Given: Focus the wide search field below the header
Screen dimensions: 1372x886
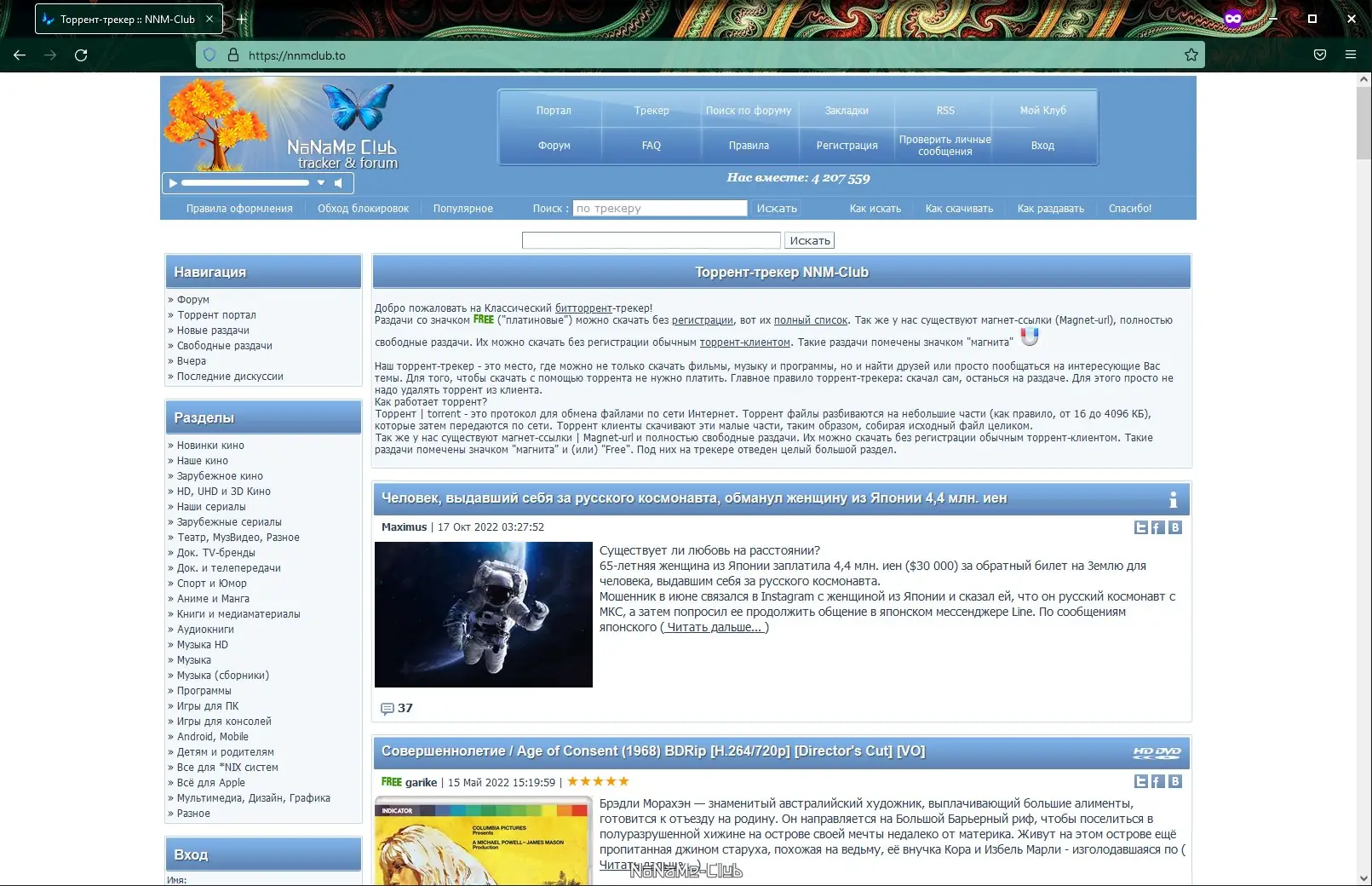Looking at the screenshot, I should (651, 241).
